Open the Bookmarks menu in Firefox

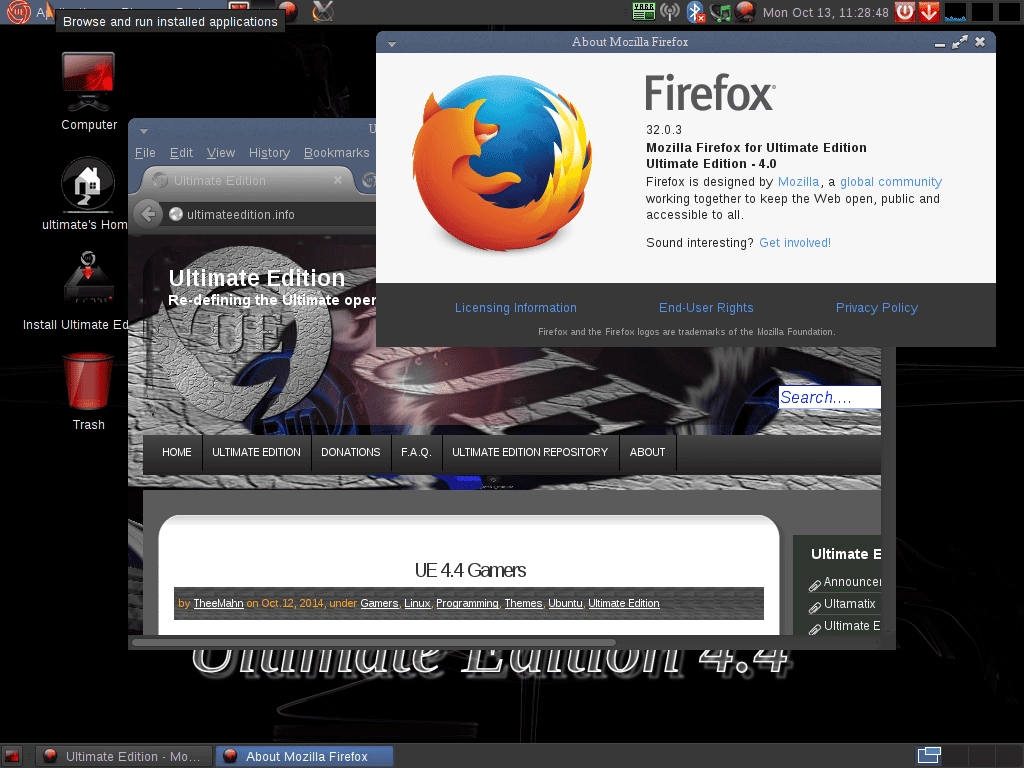[336, 153]
